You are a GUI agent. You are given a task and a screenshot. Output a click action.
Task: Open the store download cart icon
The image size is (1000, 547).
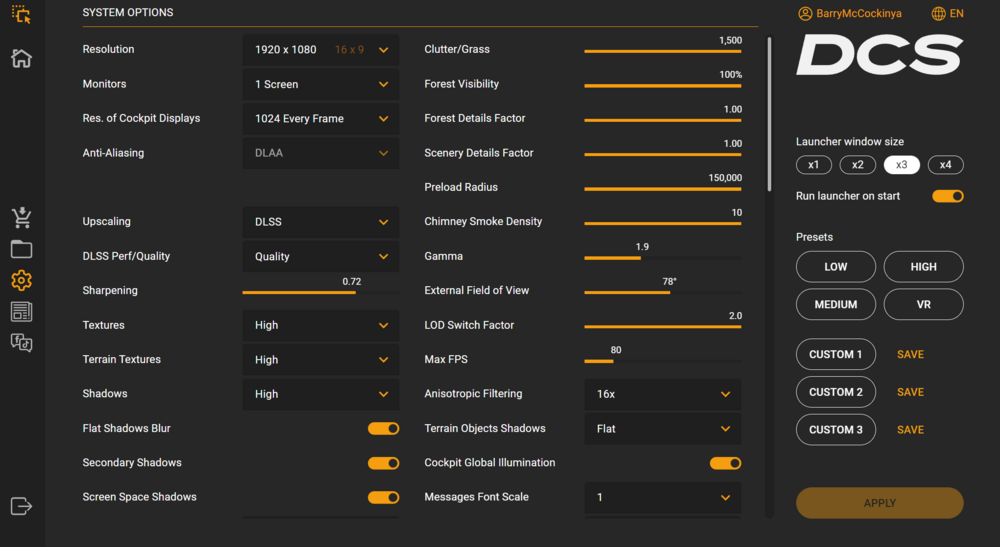point(21,217)
